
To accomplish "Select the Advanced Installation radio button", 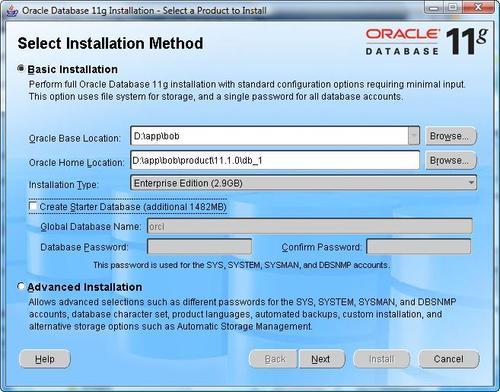I will 21,286.
